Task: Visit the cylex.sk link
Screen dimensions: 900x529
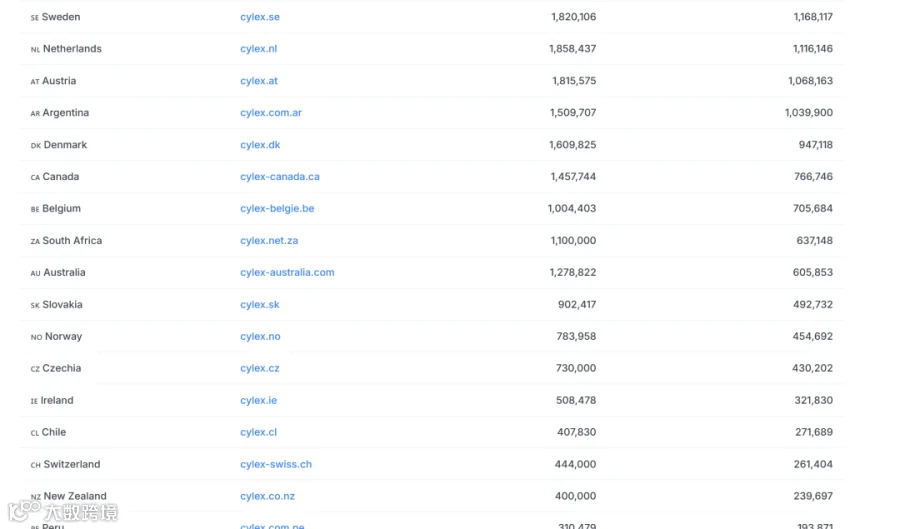Action: pos(259,305)
